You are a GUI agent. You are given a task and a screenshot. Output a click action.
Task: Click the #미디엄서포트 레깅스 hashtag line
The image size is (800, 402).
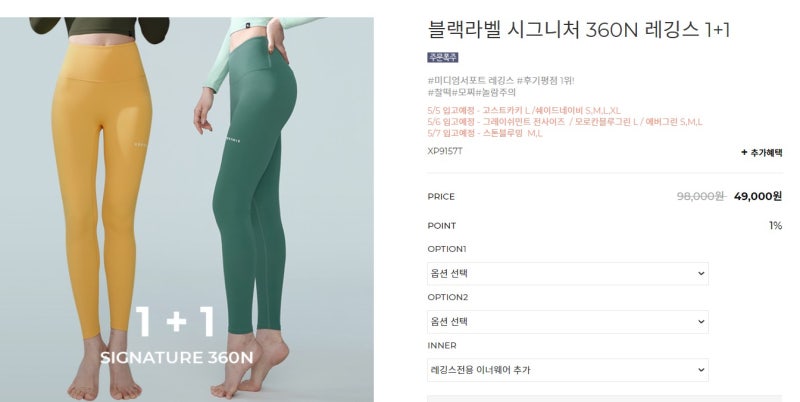(501, 81)
